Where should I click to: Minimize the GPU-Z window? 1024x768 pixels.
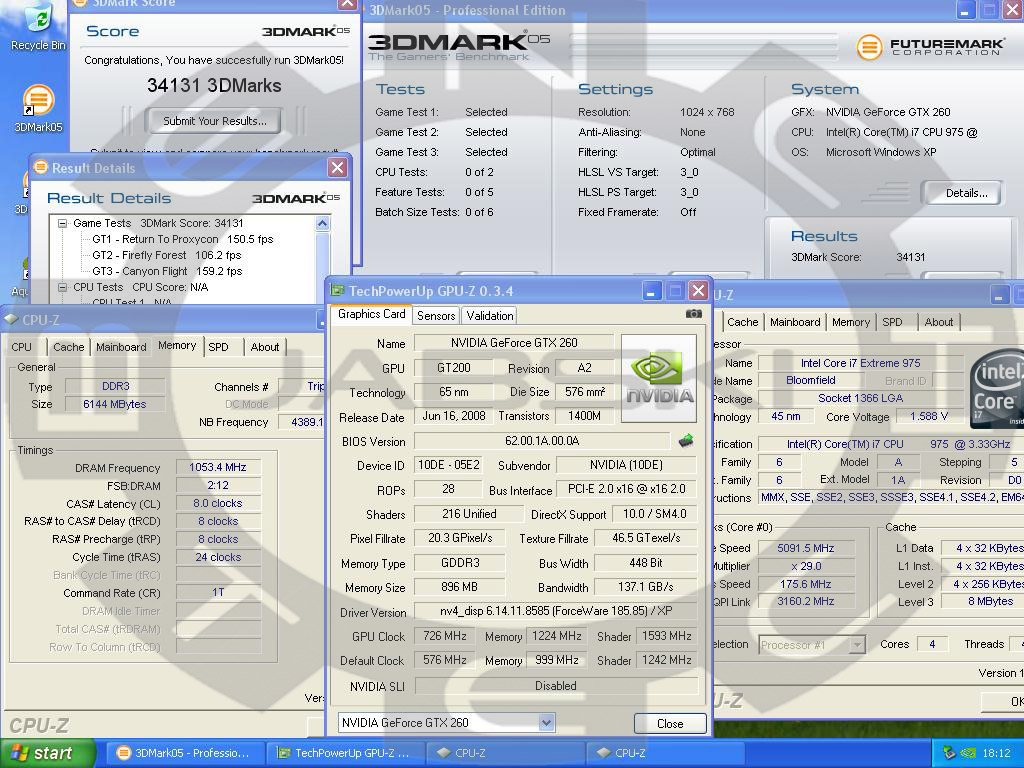pos(651,291)
